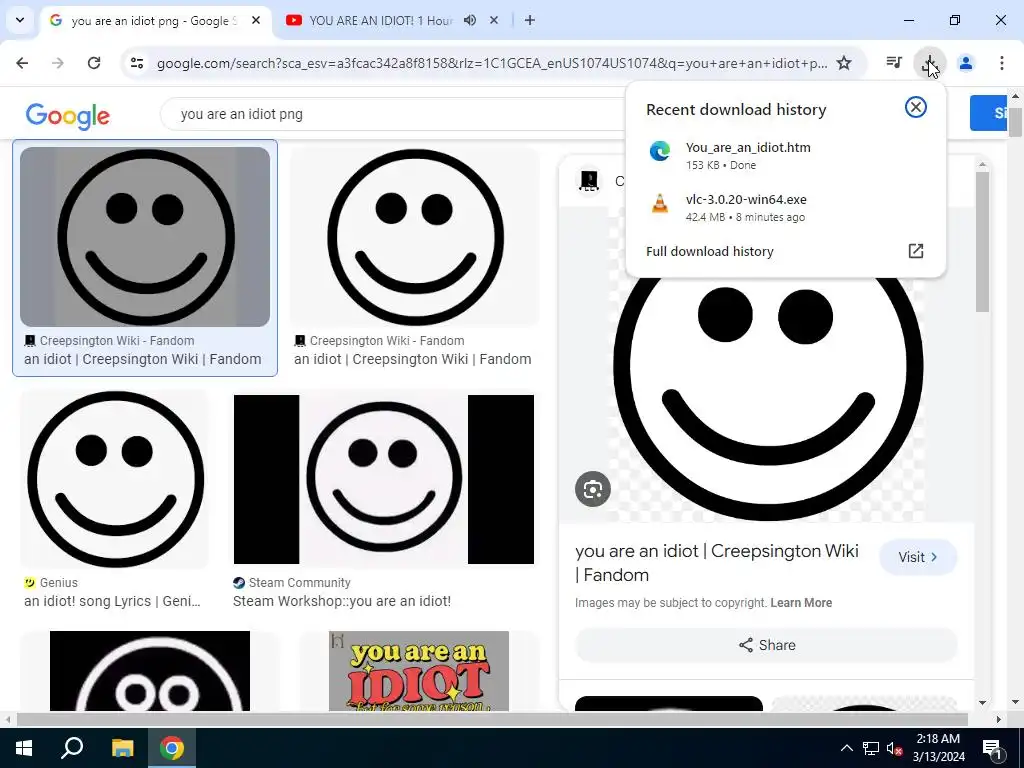Open the Windows Start menu
The image size is (1024, 768).
coord(24,748)
